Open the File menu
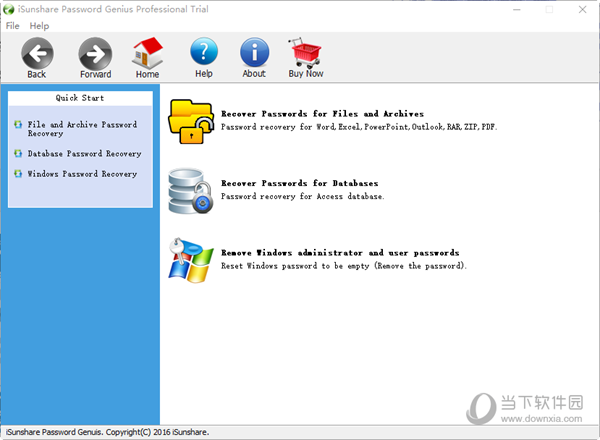 12,26
